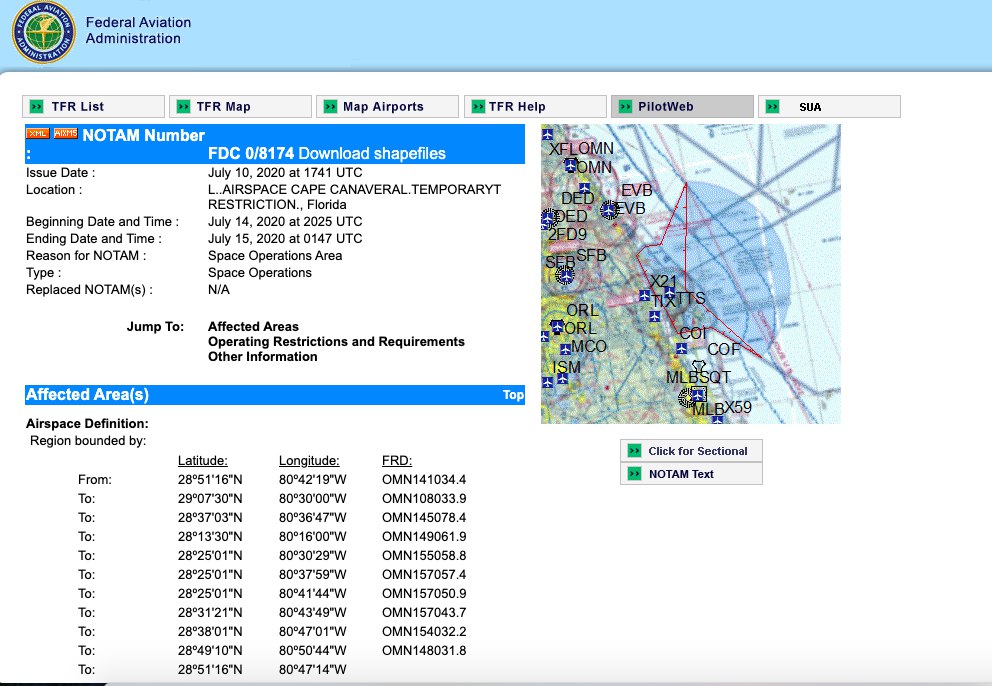Click ending date July 15, 2020 at 0147 UTC
The image size is (992, 686).
coord(285,239)
